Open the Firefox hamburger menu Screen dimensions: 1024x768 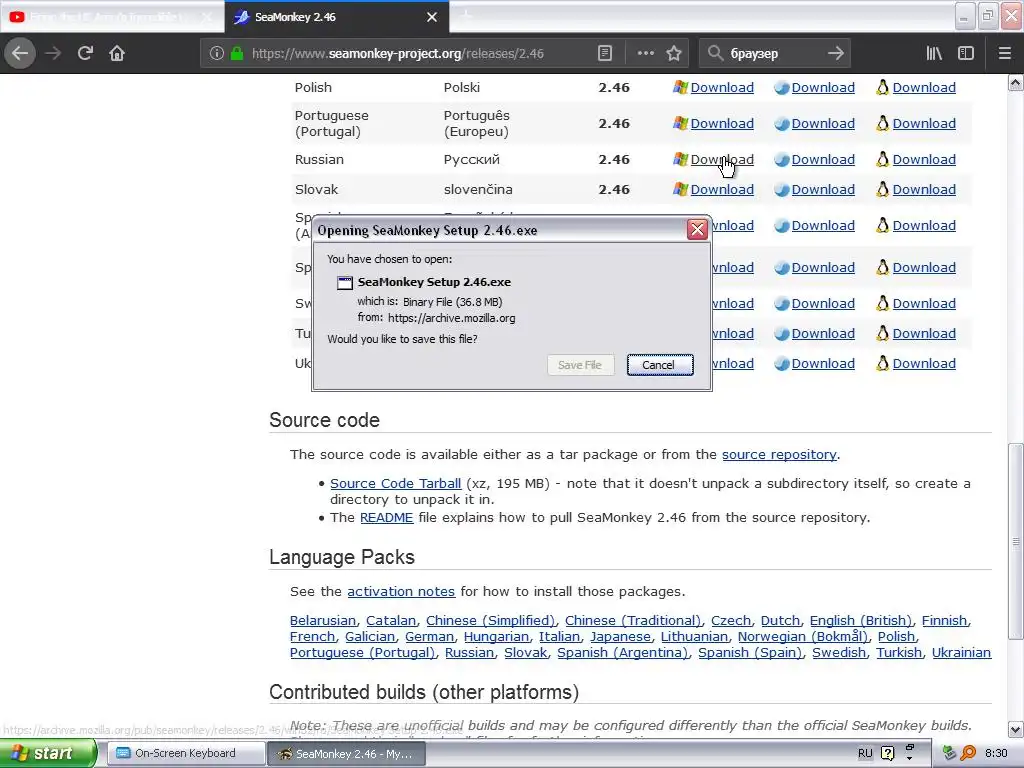(1004, 54)
